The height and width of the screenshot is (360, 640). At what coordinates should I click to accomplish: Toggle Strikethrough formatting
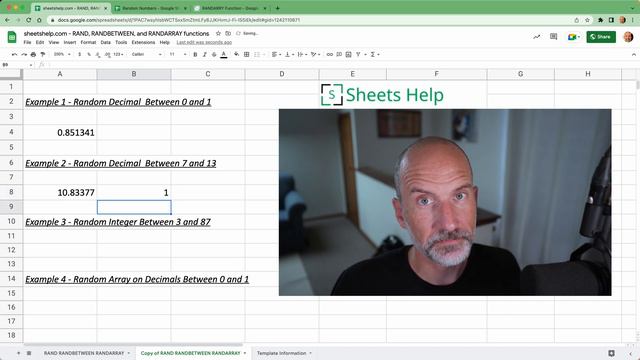pos(214,54)
